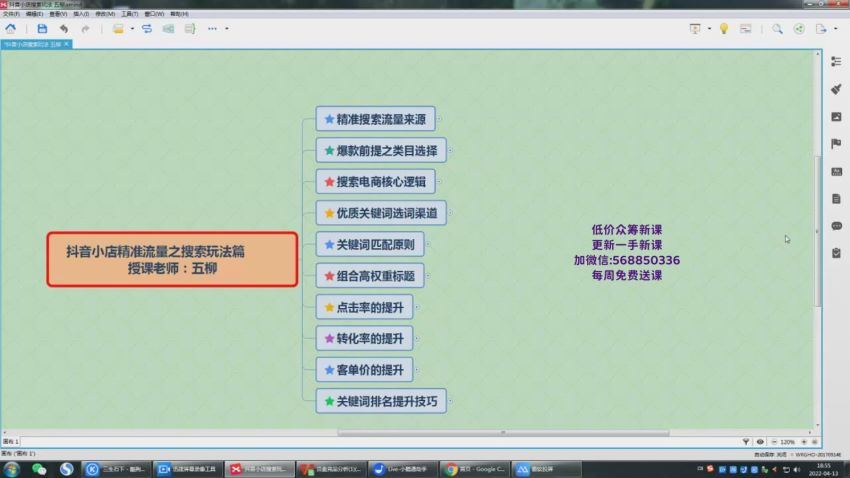Close the 抖音小店搜索玩法 document tab

67,44
